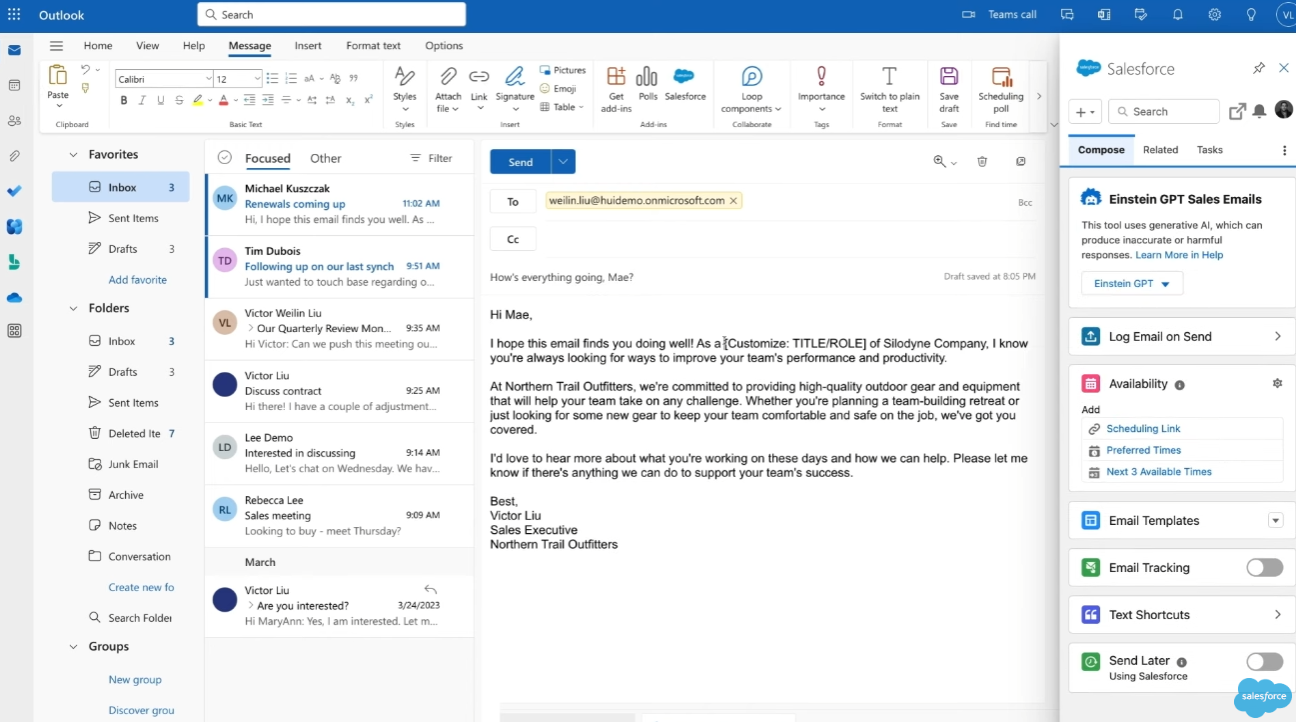This screenshot has width=1296, height=722.
Task: Apply italic formatting in the ribbon
Action: 142,100
